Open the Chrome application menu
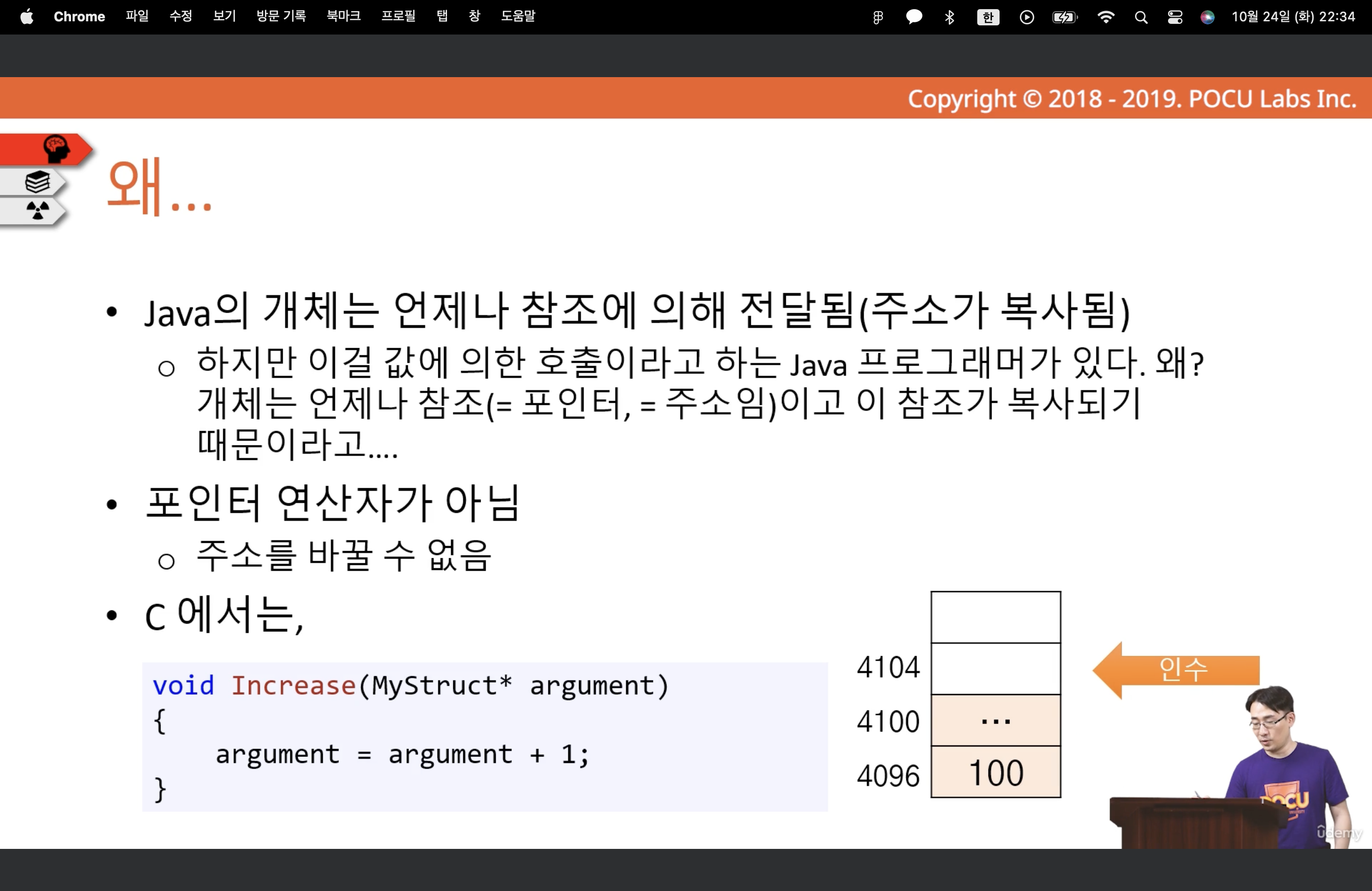The image size is (1372, 891). coord(79,17)
